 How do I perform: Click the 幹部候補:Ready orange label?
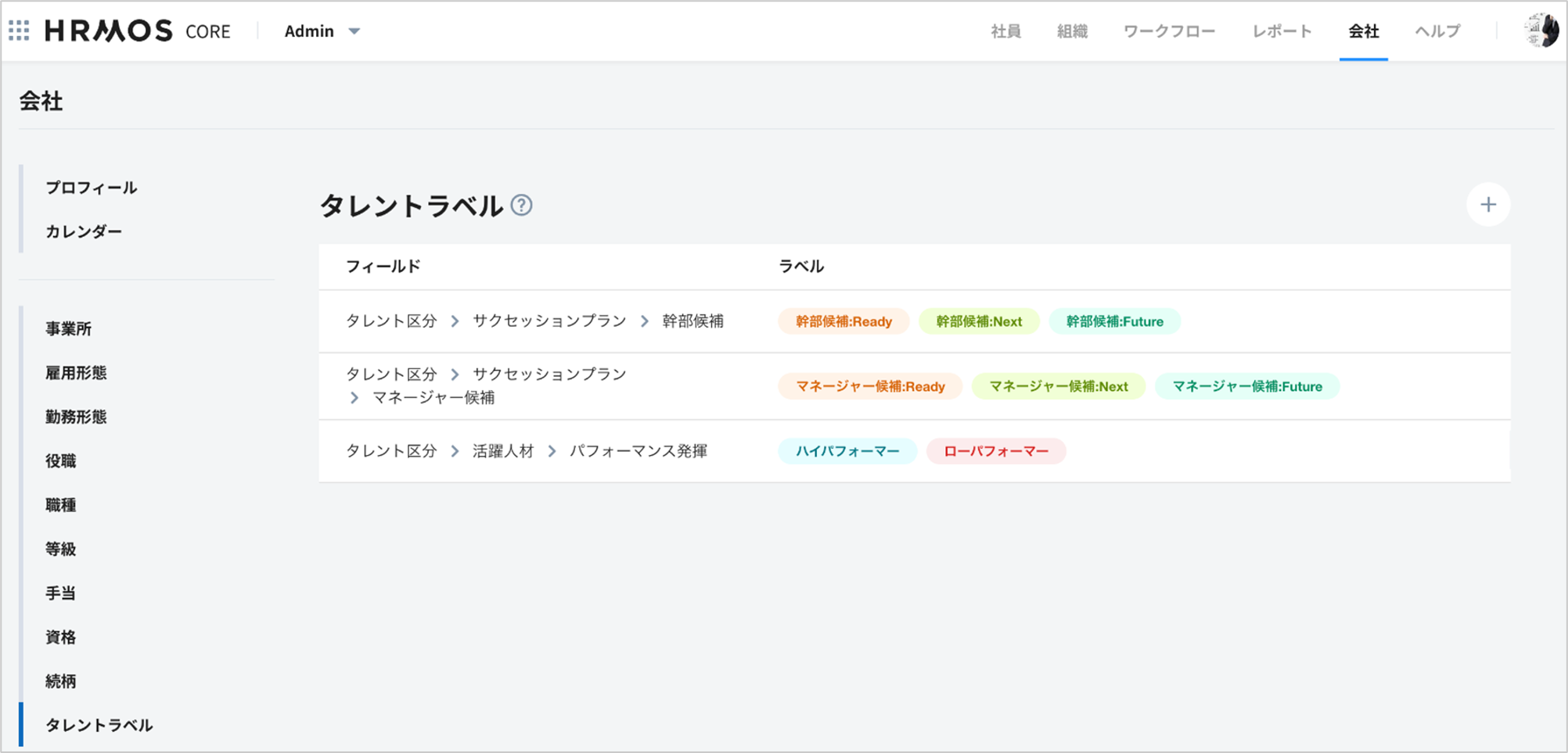click(x=843, y=321)
